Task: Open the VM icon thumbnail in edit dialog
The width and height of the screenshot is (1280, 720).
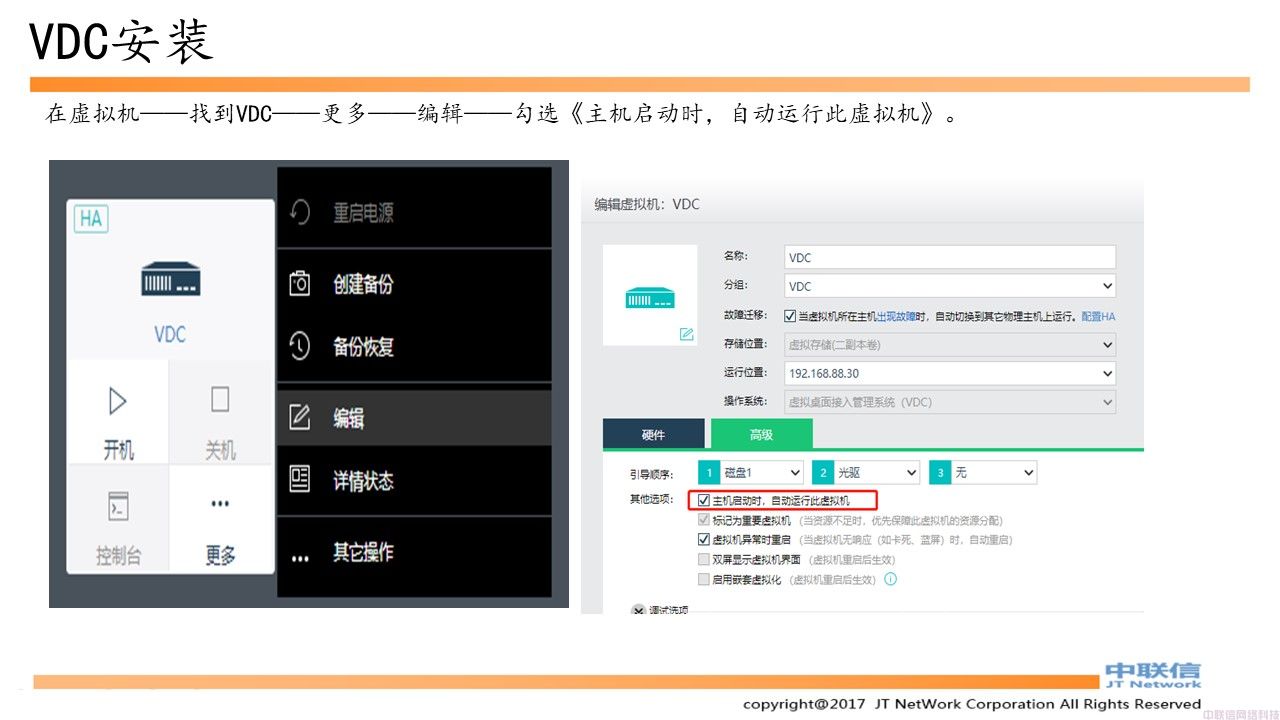Action: (x=650, y=295)
